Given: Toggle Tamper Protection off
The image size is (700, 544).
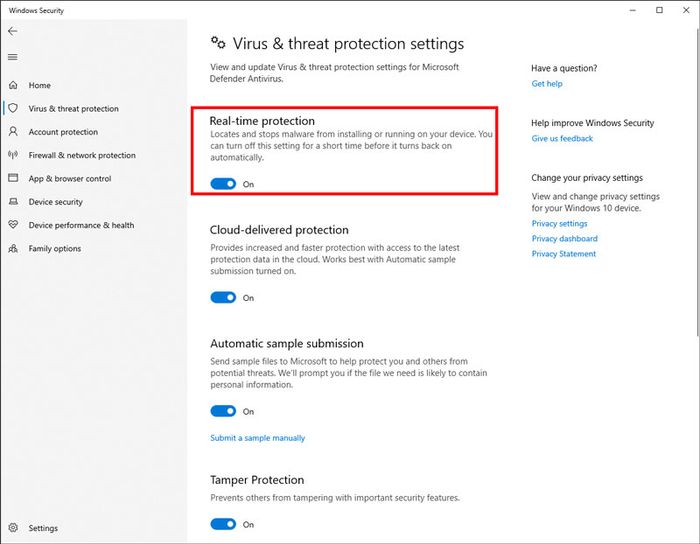Looking at the screenshot, I should pyautogui.click(x=223, y=524).
